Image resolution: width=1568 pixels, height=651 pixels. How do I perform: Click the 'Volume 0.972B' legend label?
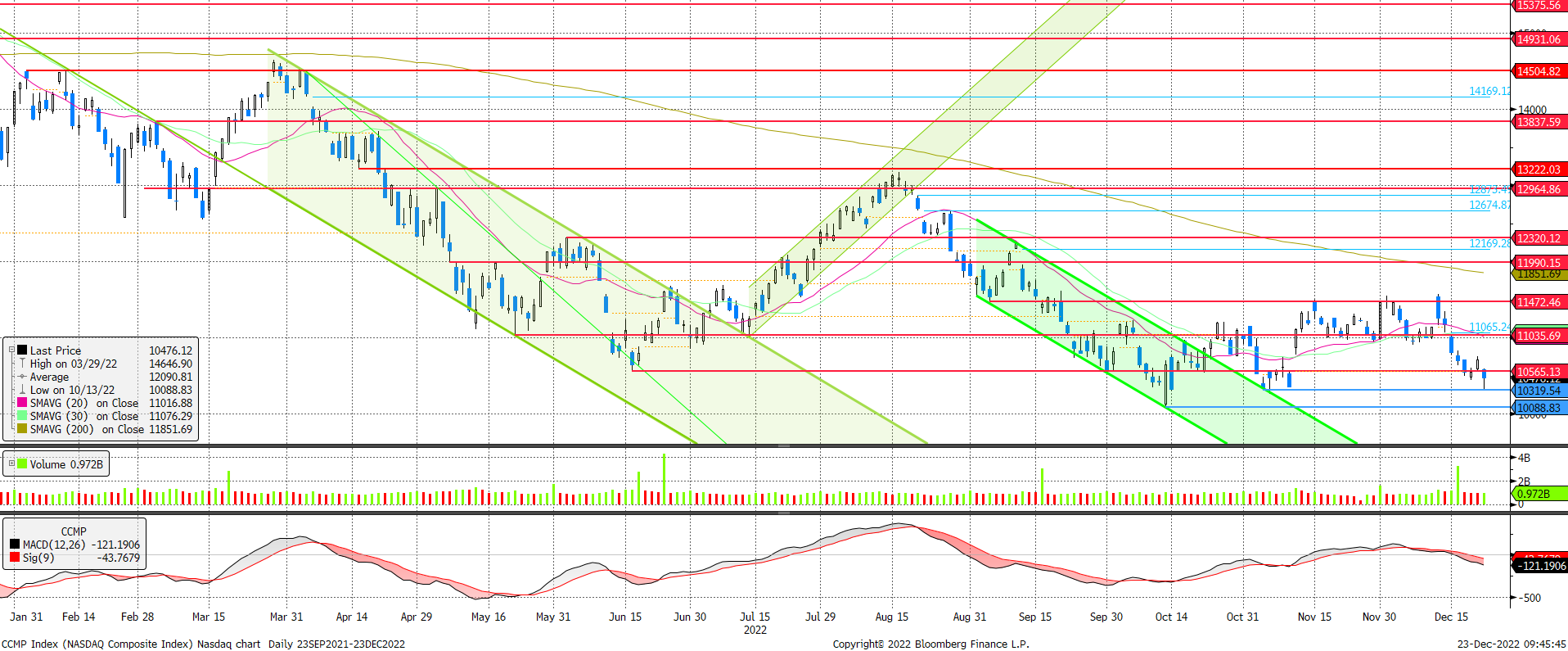pos(66,464)
